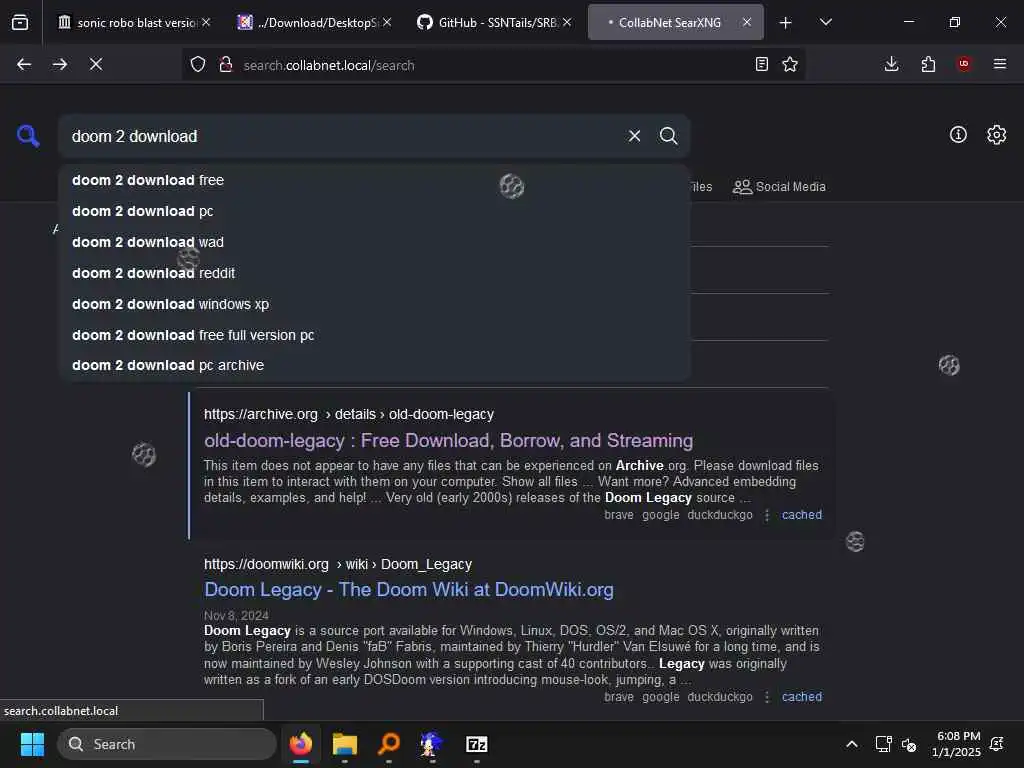Select the CollabNet SearXNG tab
The image size is (1024, 768).
point(675,23)
